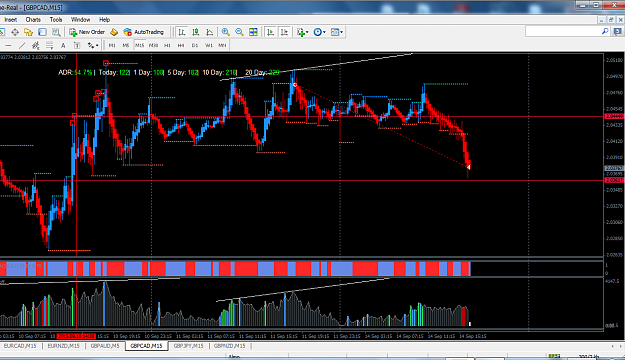Tile chart windows with the grid icon
The width and height of the screenshot is (625, 360).
[x=253, y=32]
